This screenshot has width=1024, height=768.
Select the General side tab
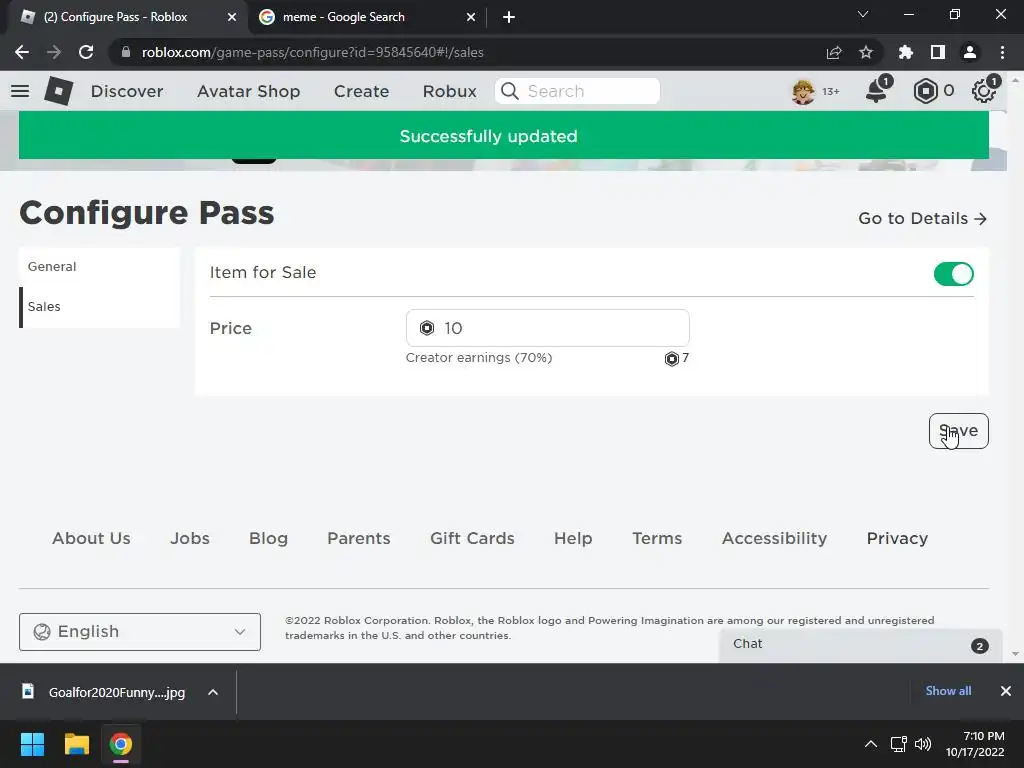coord(99,266)
